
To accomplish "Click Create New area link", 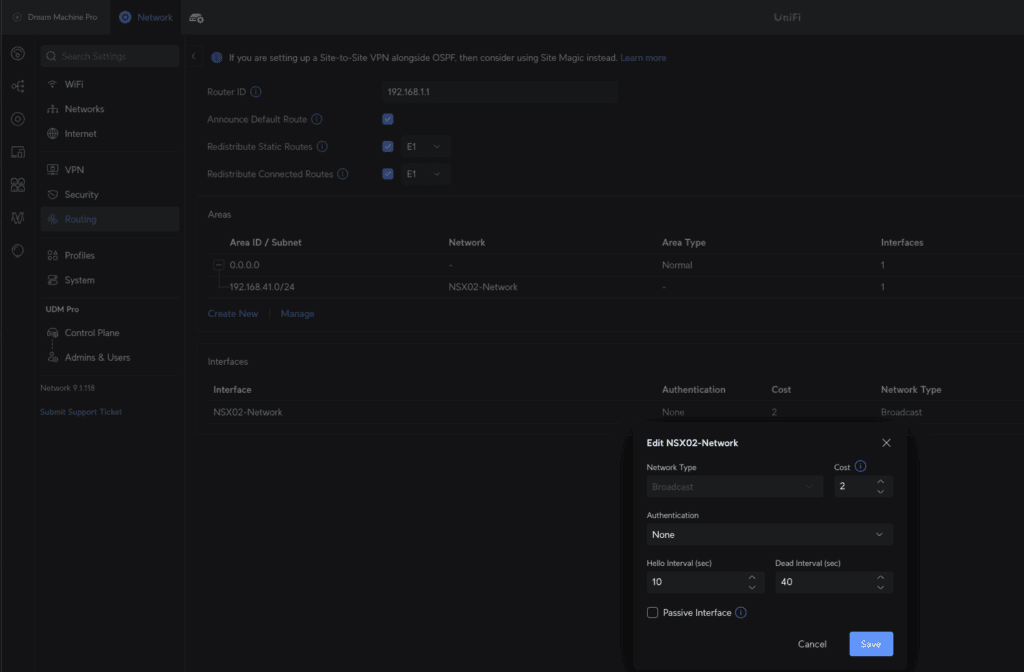I will click(x=232, y=313).
